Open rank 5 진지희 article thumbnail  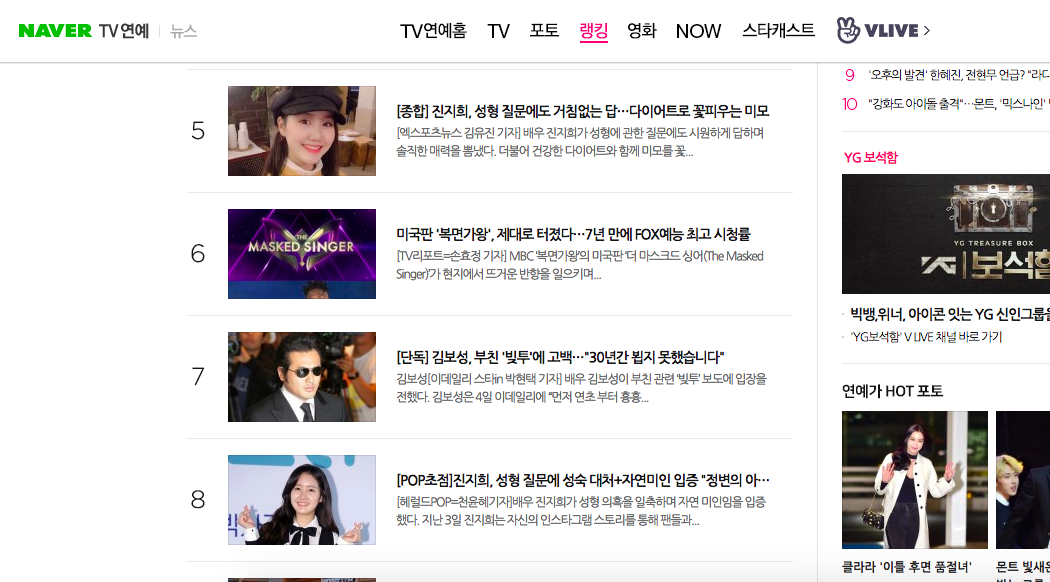coord(301,131)
